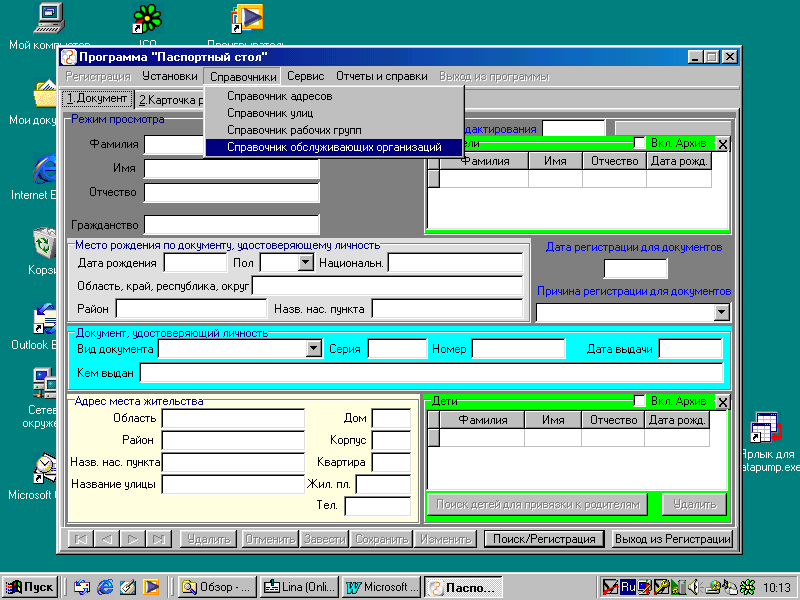Screen dimensions: 800x600
Task: Open Outlook Express desktop icon
Action: 45,319
